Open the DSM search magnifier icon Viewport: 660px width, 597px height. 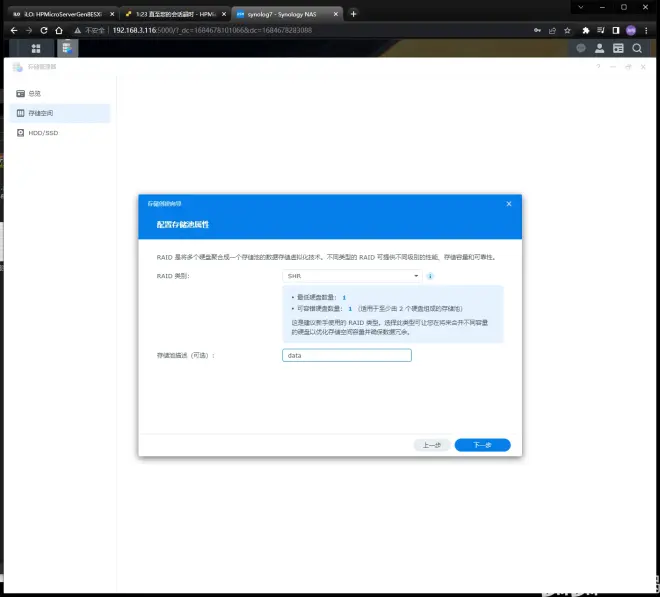(x=637, y=48)
